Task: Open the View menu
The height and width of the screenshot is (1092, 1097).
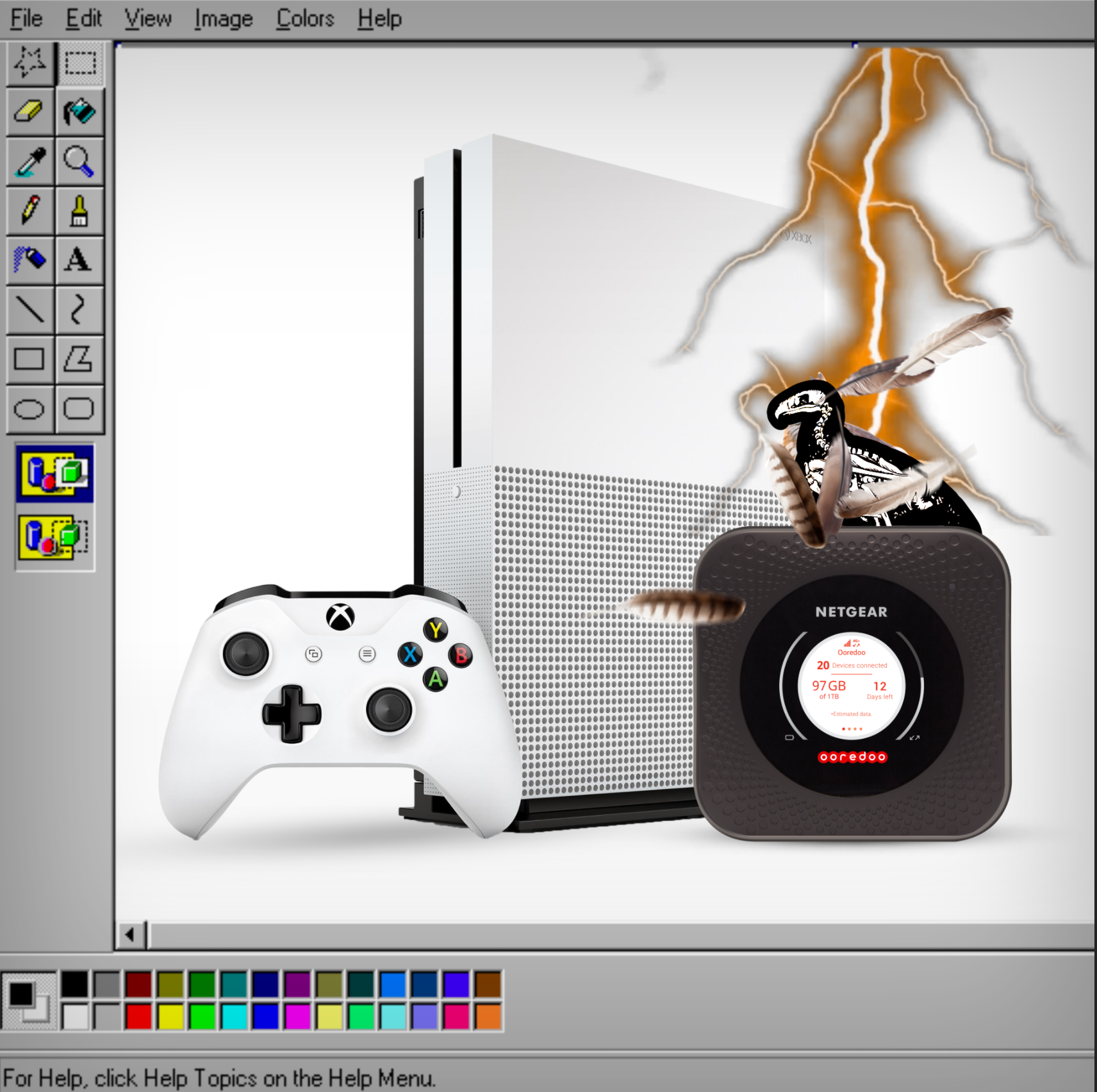Action: 148,19
